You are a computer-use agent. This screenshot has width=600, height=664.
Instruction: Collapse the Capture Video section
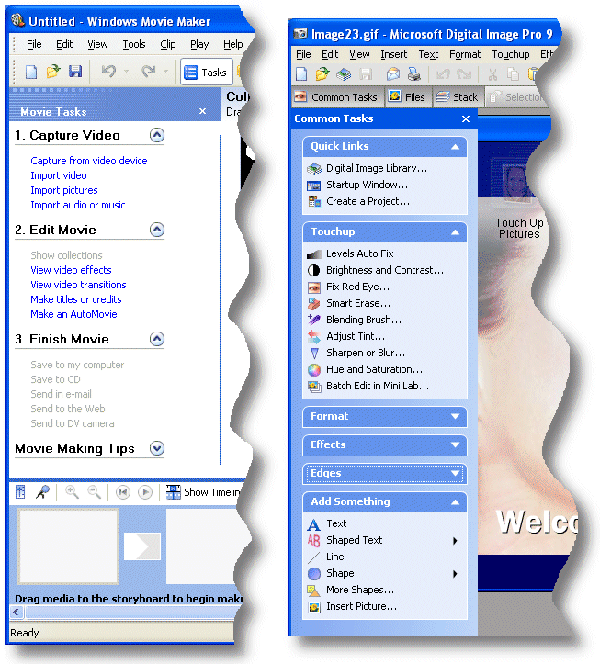click(157, 136)
